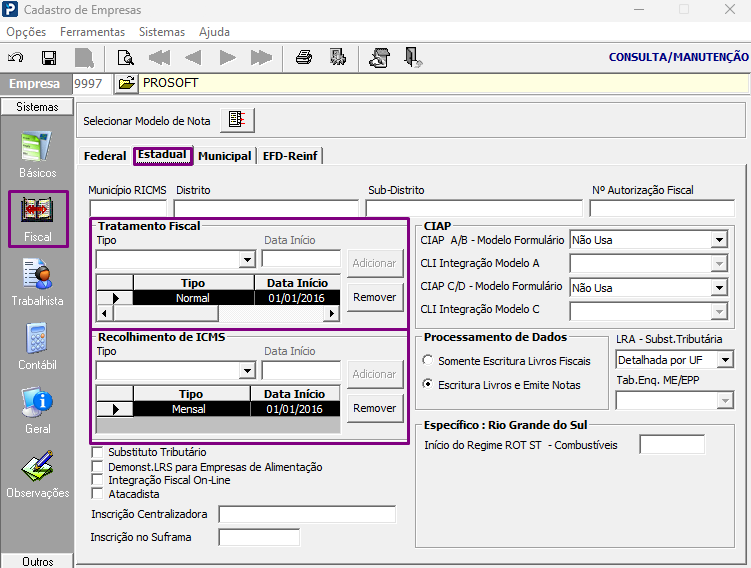Open the Ajuda menu
This screenshot has width=751, height=568.
point(215,32)
